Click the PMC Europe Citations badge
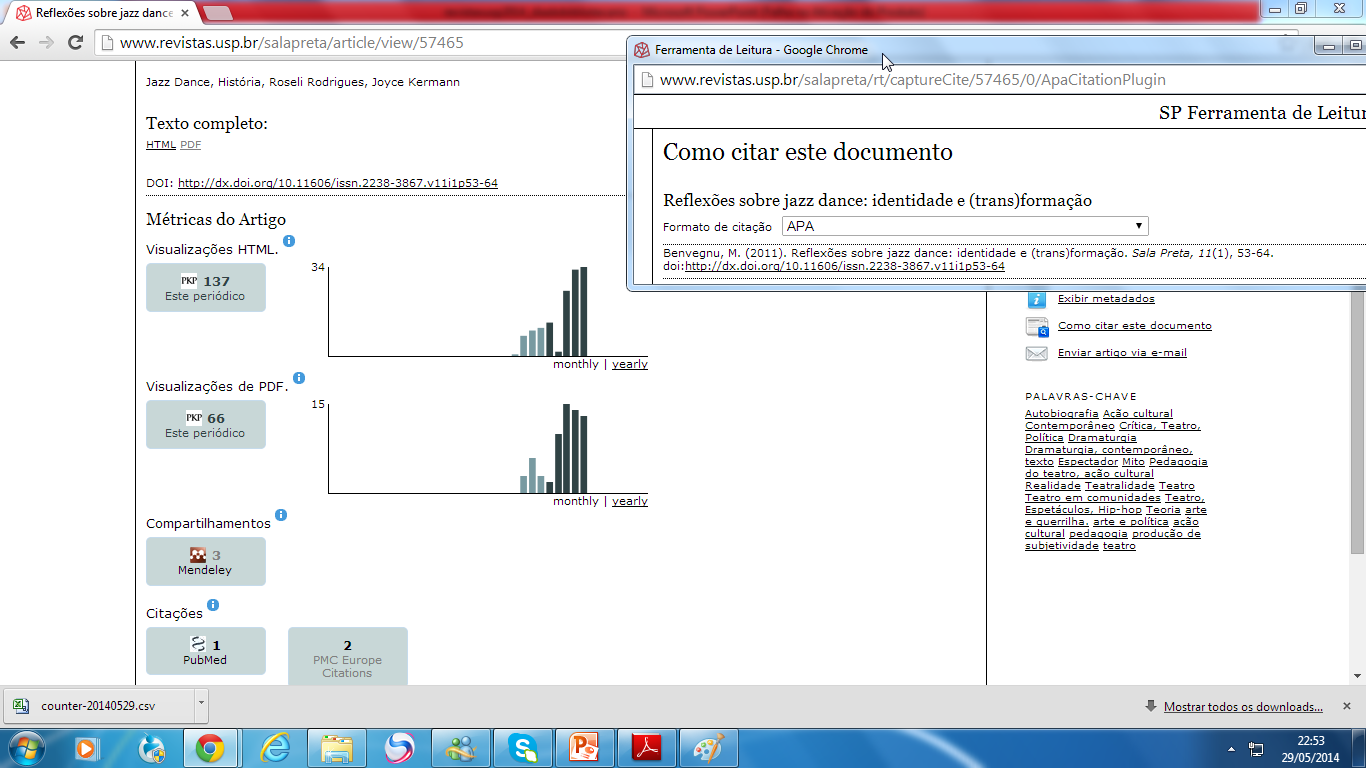This screenshot has height=768, width=1366. tap(348, 657)
